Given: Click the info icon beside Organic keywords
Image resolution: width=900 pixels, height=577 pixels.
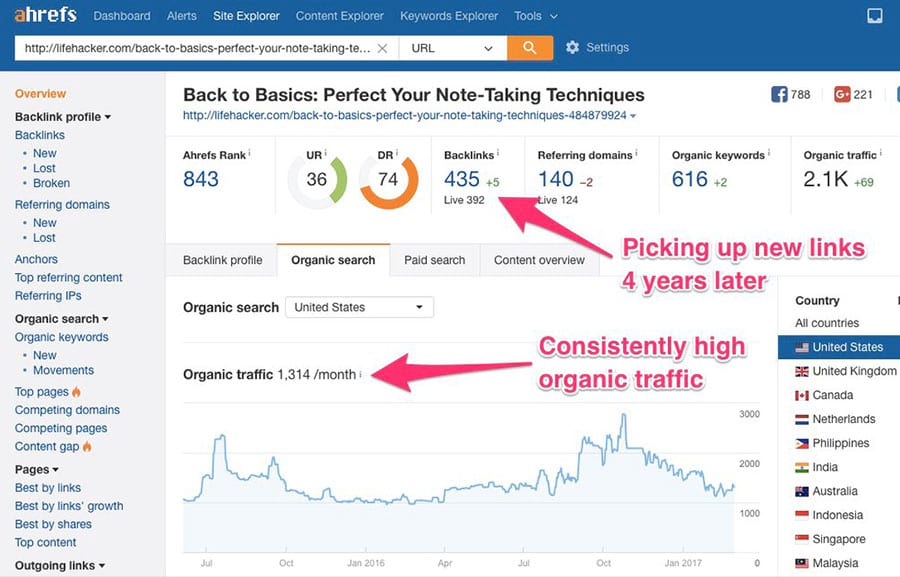Looking at the screenshot, I should [x=769, y=153].
